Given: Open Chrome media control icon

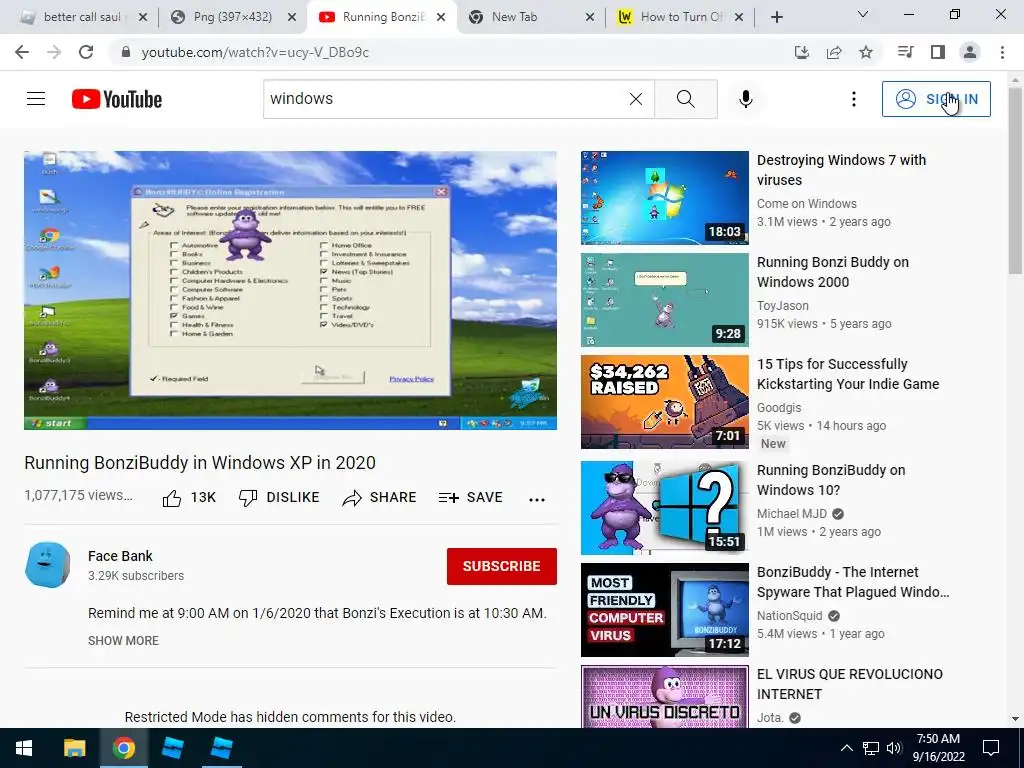Looking at the screenshot, I should [x=905, y=52].
